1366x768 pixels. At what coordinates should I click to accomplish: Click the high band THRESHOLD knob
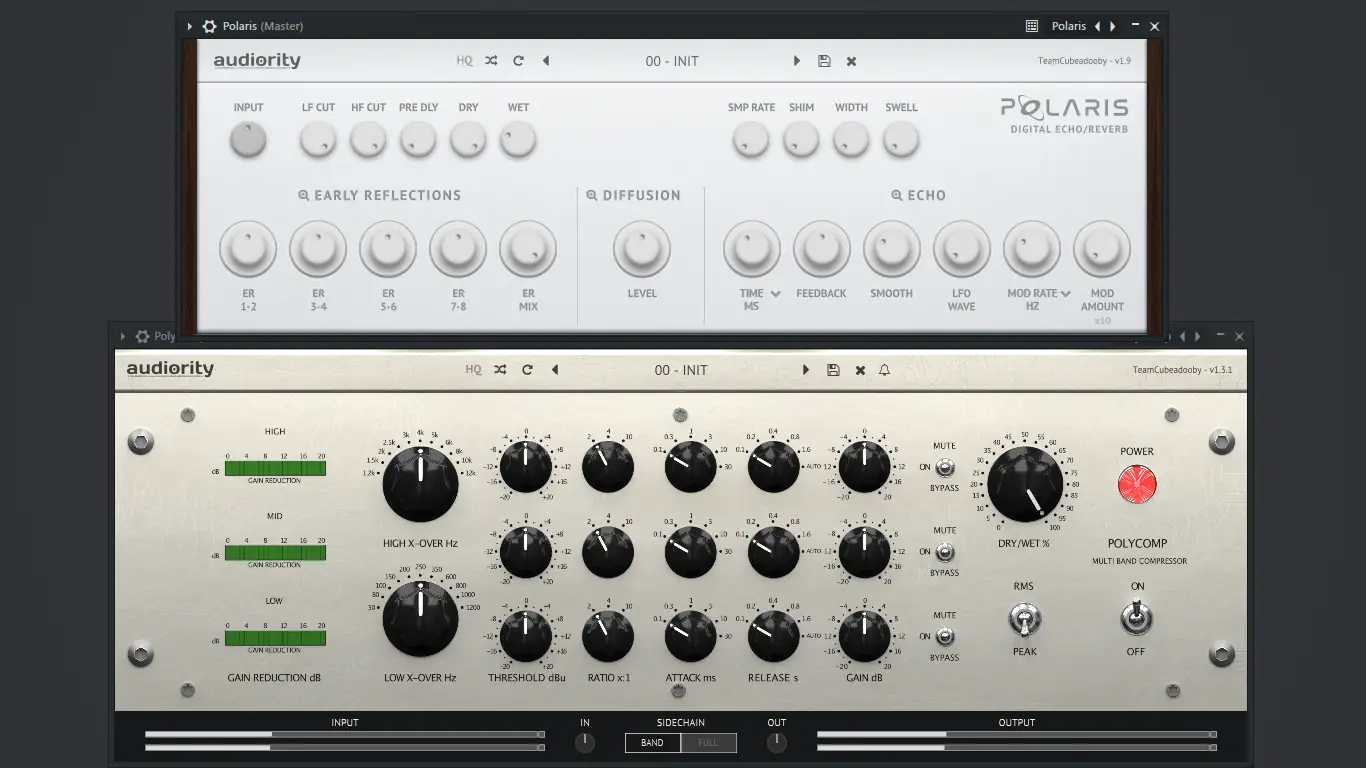[526, 467]
